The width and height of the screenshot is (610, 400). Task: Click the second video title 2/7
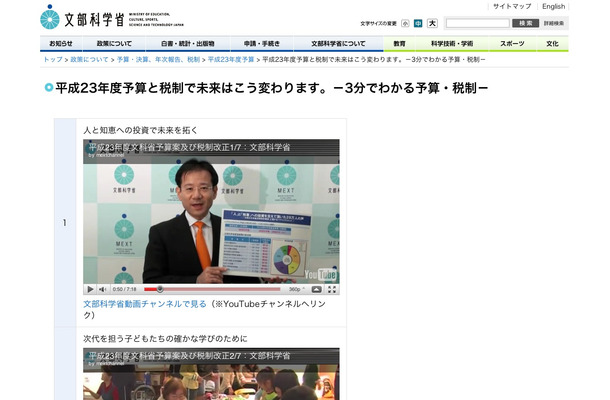pos(189,356)
